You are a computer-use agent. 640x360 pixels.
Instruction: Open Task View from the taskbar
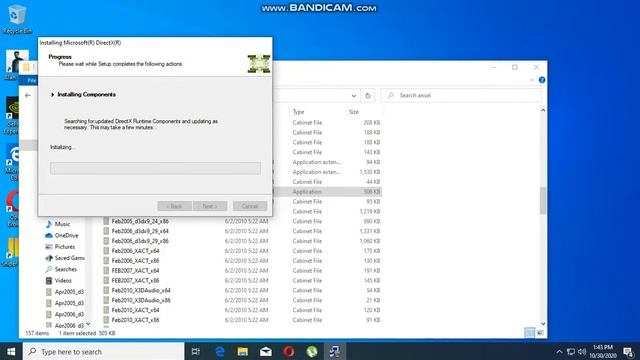pyautogui.click(x=196, y=351)
